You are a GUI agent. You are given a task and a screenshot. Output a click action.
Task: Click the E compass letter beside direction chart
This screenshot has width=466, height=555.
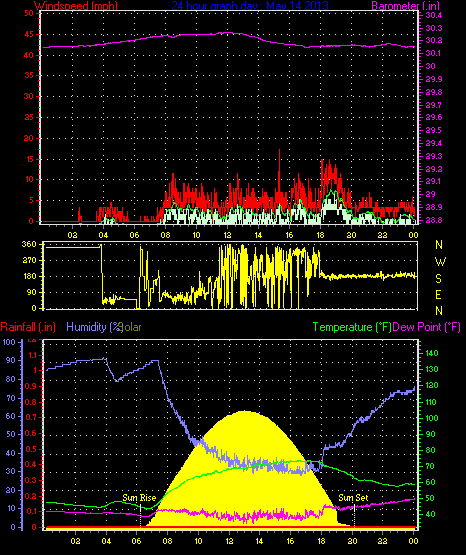pyautogui.click(x=438, y=294)
